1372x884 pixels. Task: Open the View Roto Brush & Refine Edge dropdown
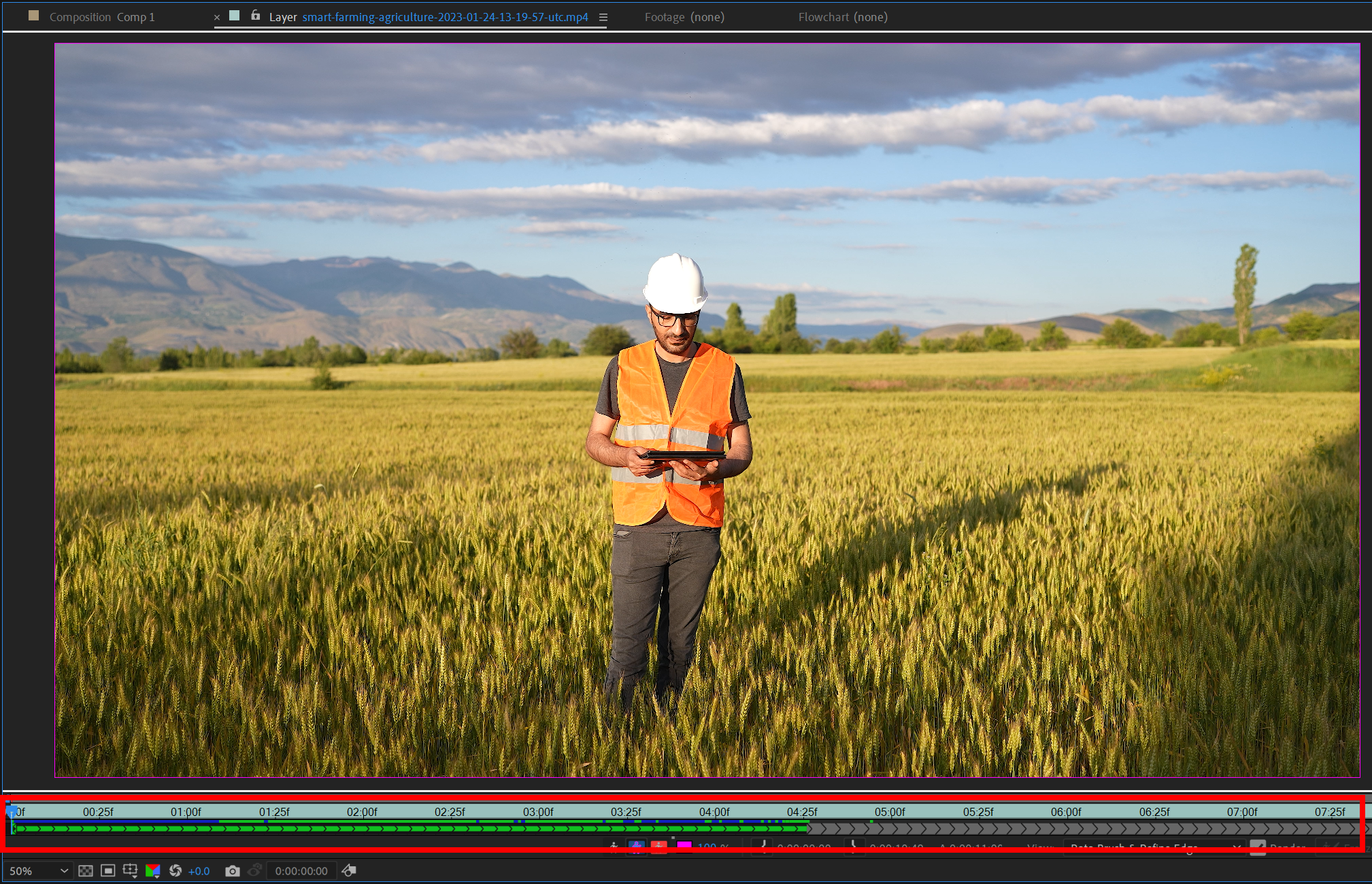(x=1154, y=847)
